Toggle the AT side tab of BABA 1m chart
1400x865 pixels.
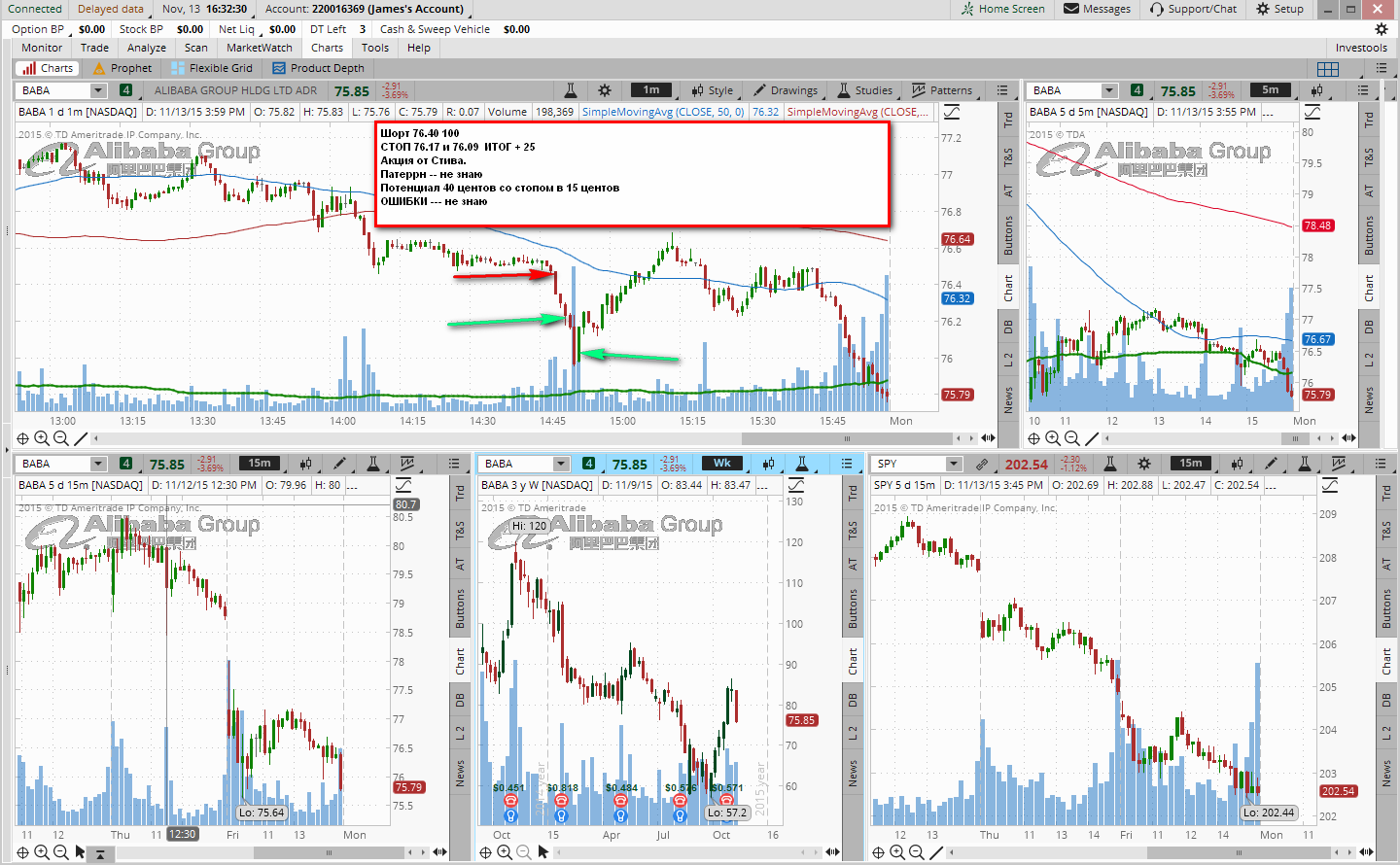(1008, 190)
